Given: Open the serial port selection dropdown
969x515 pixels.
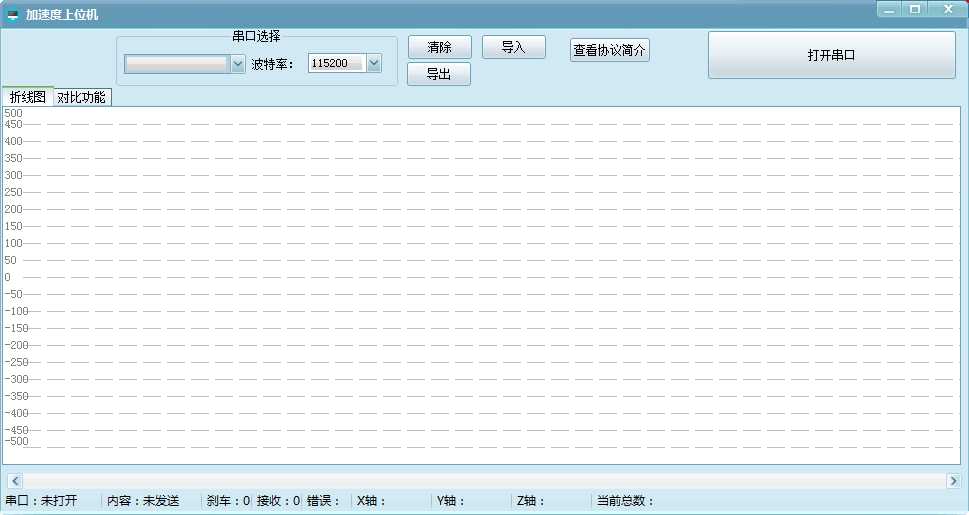Looking at the screenshot, I should pos(184,64).
